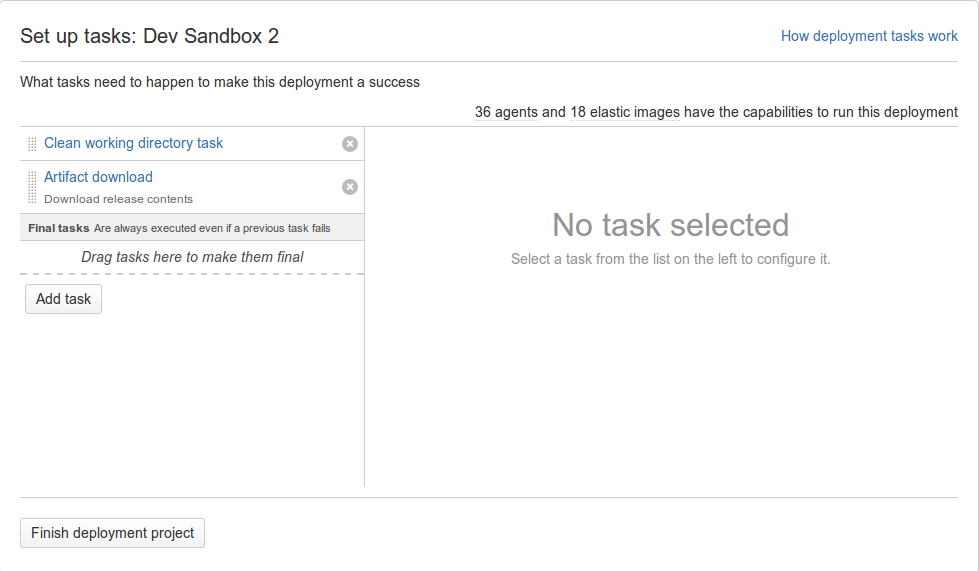The image size is (979, 571).
Task: Click the Select a task hint text
Action: pos(671,259)
